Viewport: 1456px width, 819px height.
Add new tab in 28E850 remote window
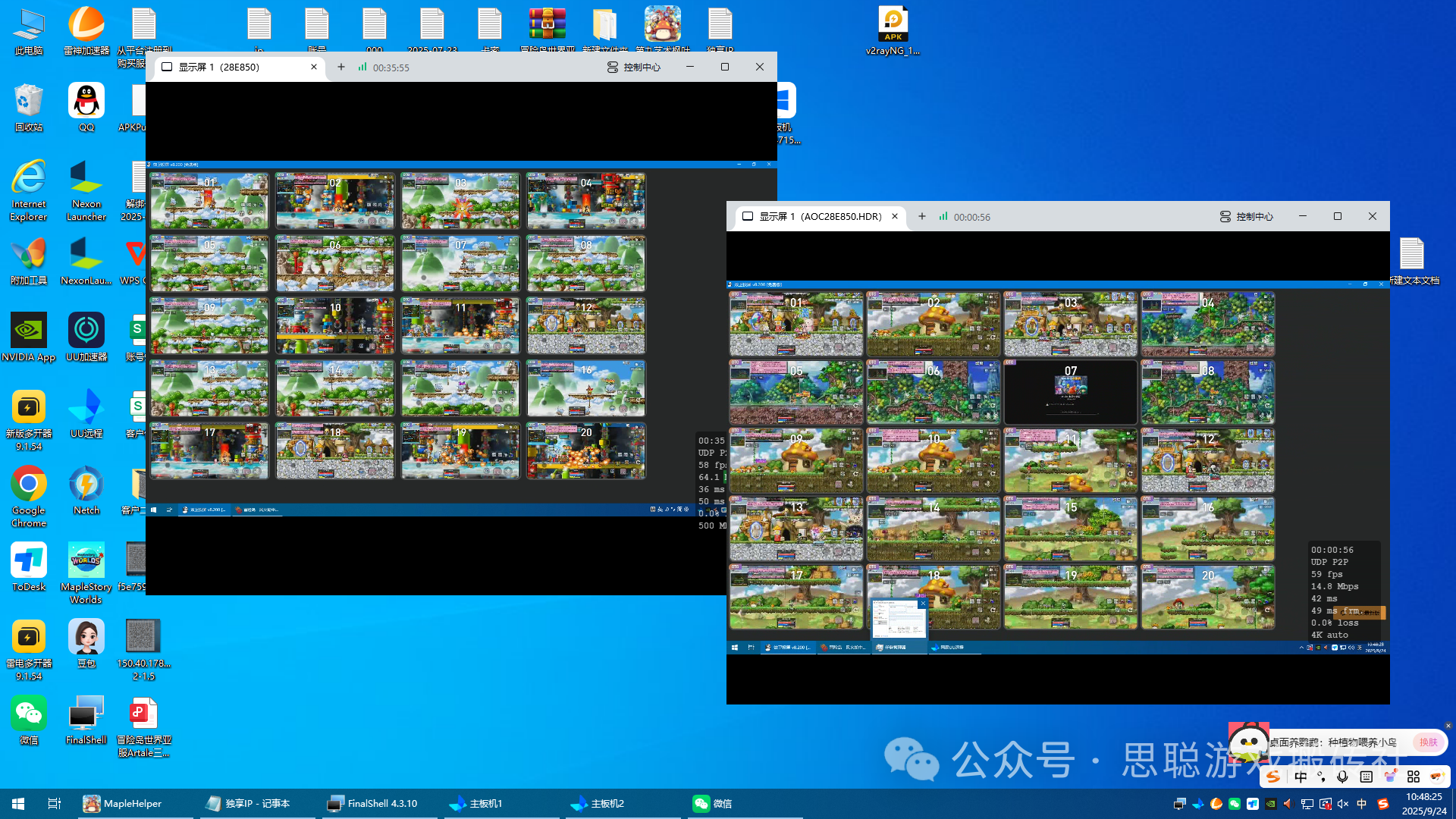pos(341,67)
